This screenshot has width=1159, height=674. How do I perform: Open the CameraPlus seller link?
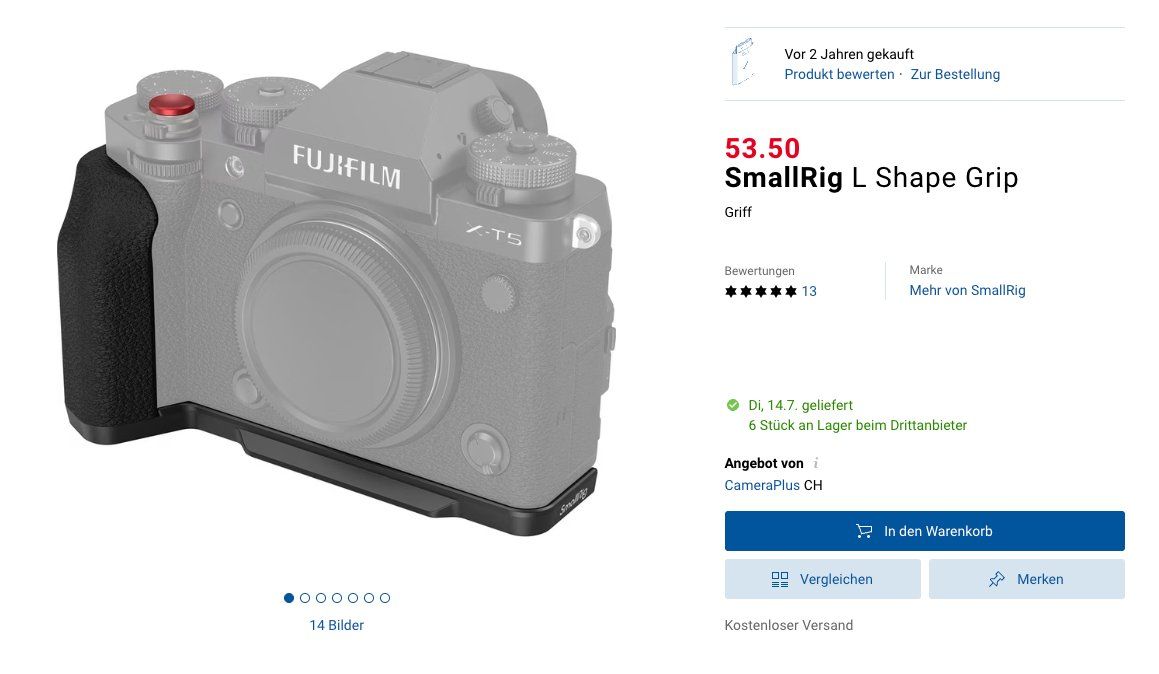761,485
